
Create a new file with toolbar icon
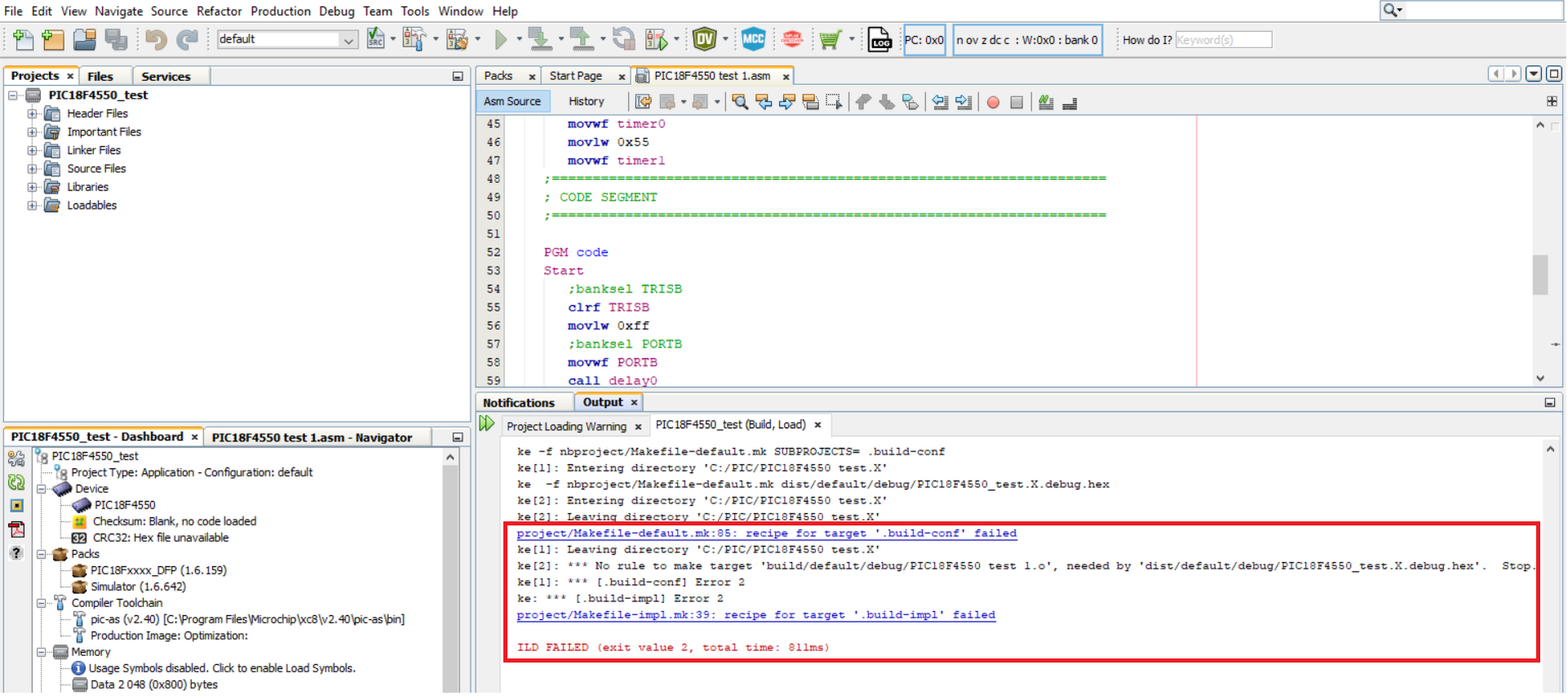23,38
